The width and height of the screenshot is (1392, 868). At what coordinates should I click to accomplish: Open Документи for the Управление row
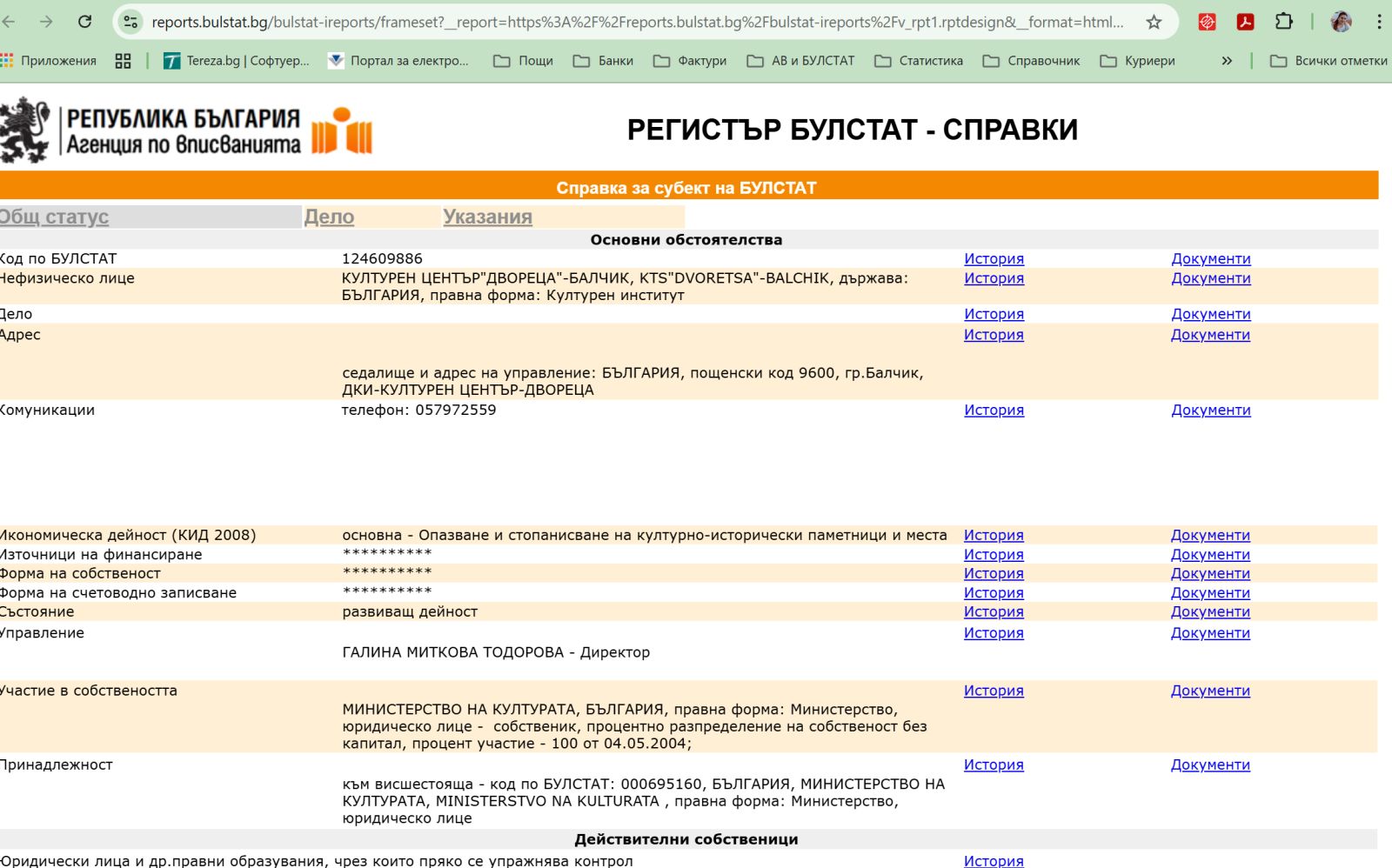(x=1210, y=633)
